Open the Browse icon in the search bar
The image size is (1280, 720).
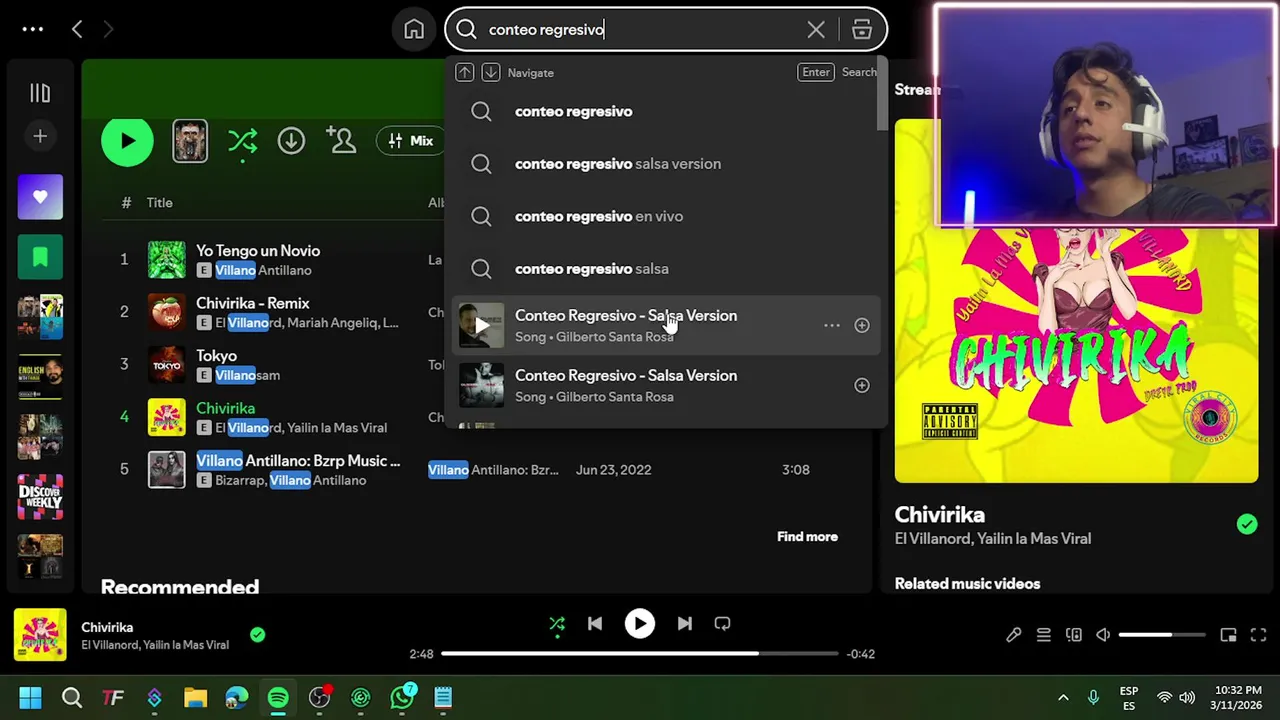[x=862, y=30]
